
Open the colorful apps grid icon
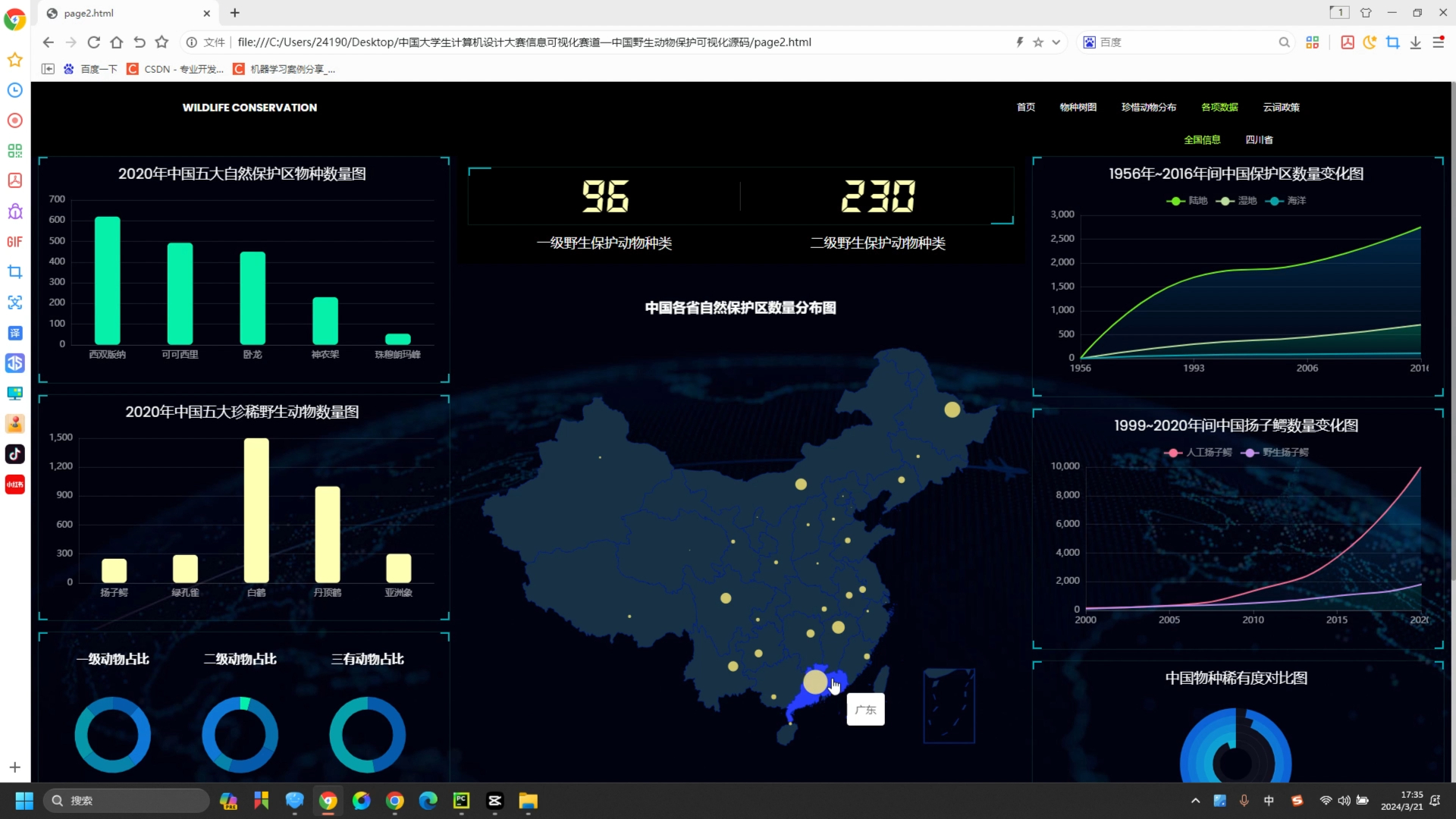click(1313, 42)
